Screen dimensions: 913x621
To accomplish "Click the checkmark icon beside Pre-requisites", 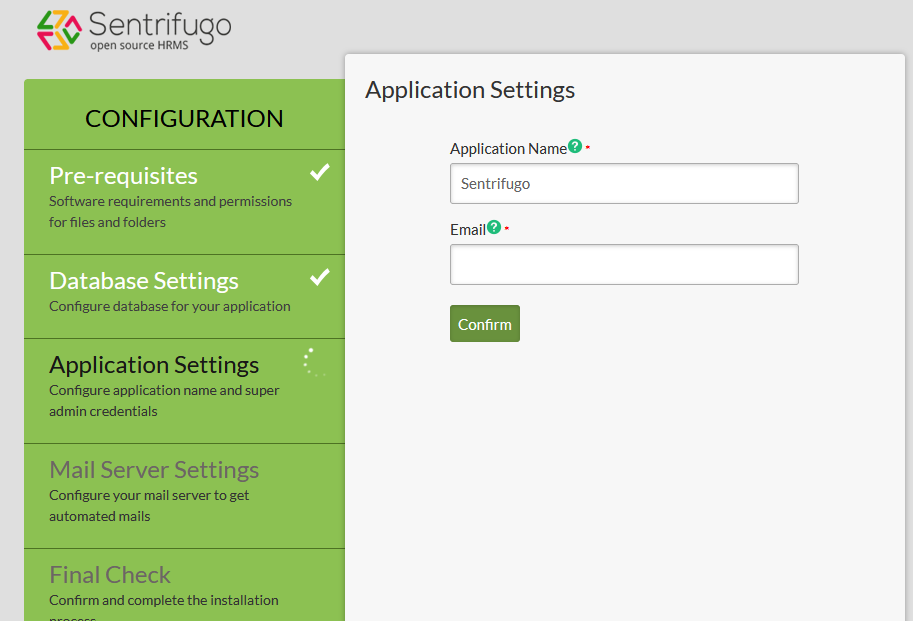I will (319, 173).
